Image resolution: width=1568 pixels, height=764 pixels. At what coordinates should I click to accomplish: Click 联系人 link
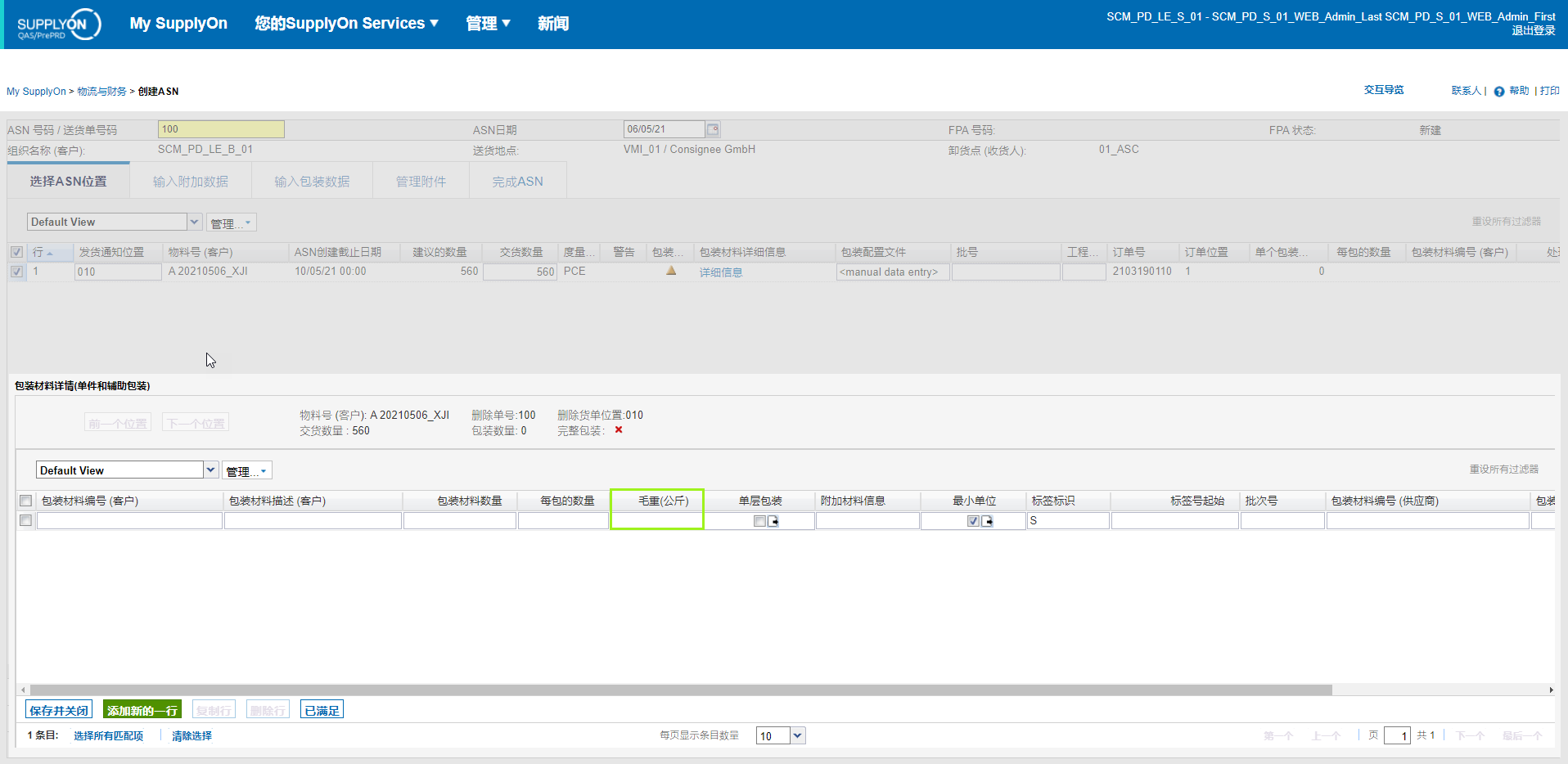coord(1467,91)
